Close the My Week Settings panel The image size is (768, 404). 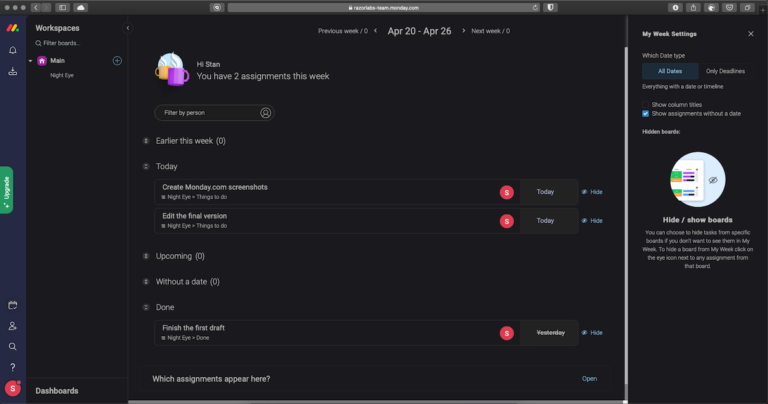(751, 34)
